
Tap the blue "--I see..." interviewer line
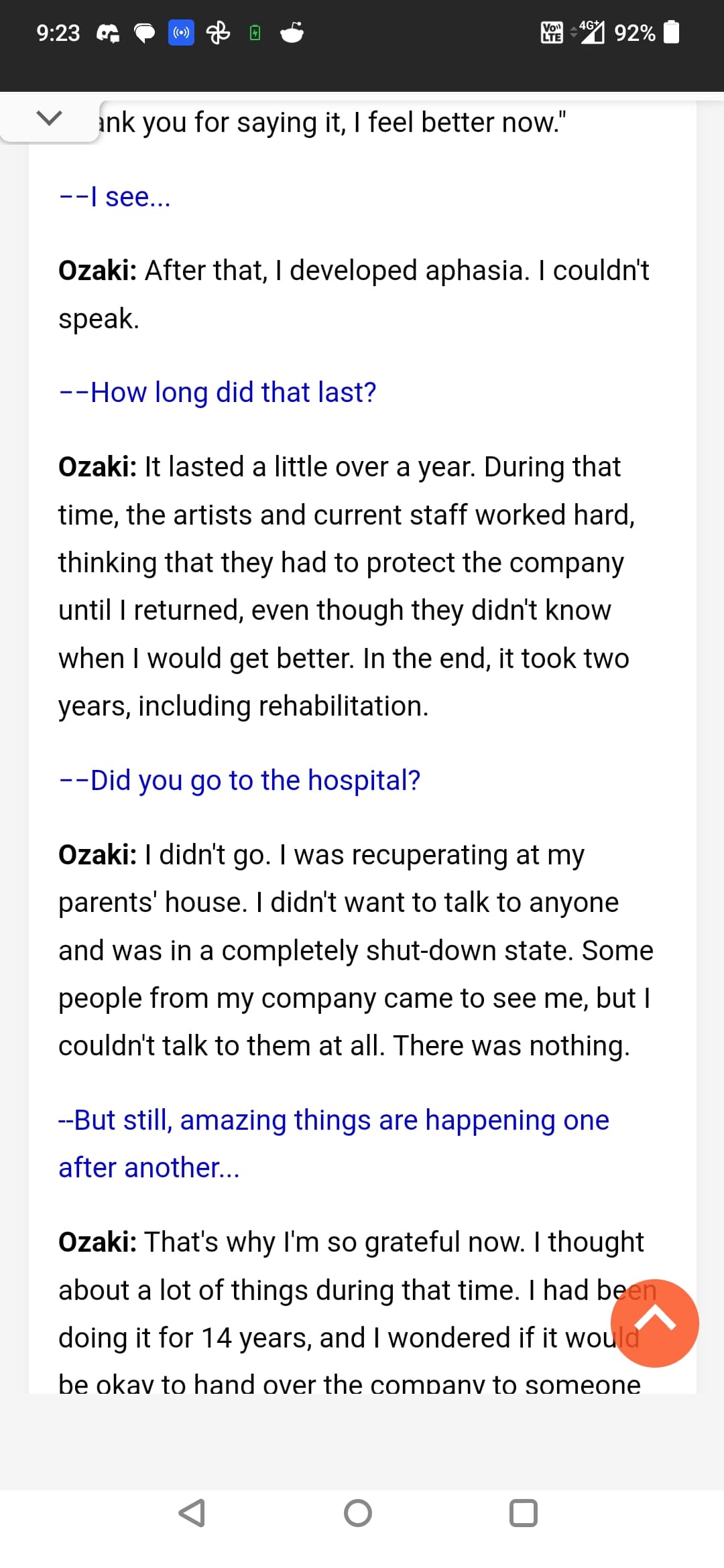point(115,196)
